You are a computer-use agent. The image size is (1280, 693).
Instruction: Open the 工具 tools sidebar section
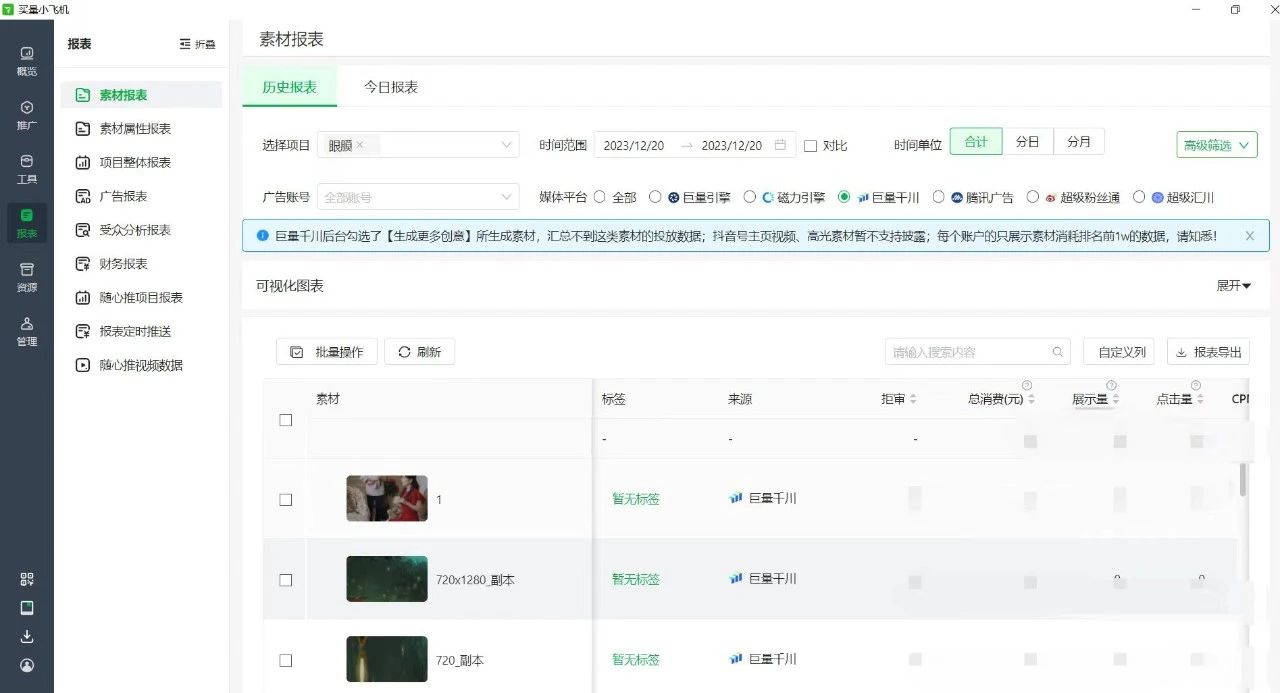coord(27,169)
